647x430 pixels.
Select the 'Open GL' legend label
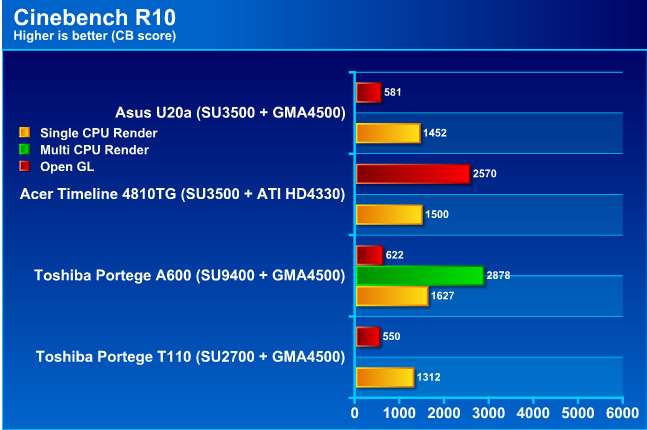[x=67, y=167]
